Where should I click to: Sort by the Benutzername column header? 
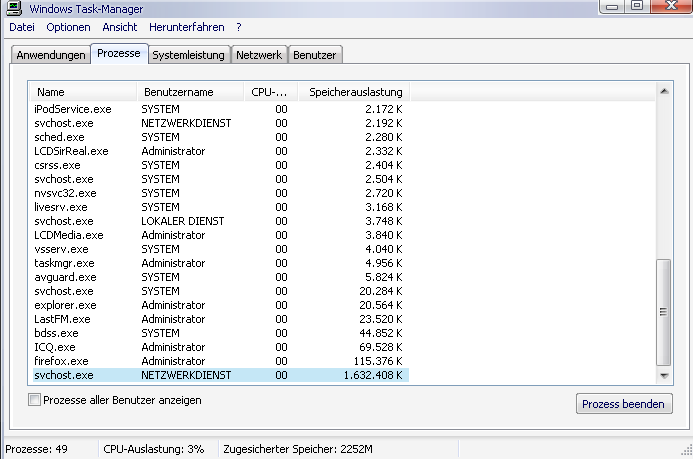(190, 92)
